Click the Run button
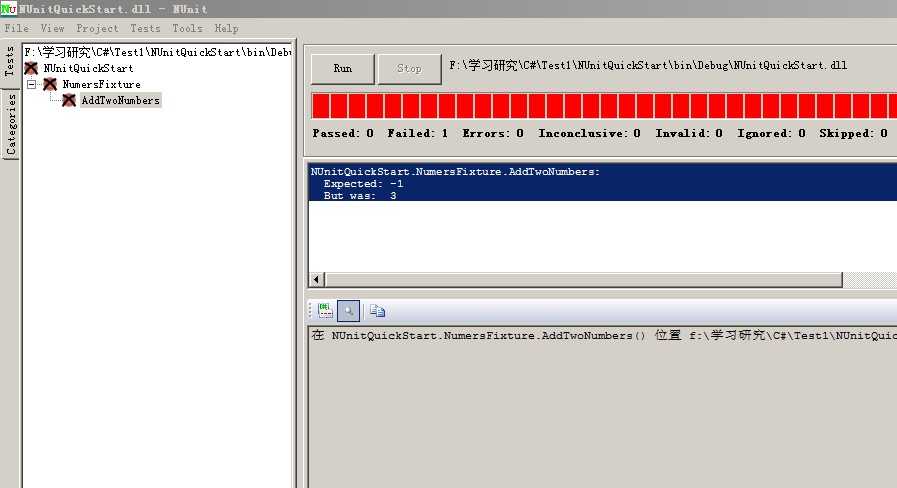This screenshot has height=488, width=897. [343, 69]
